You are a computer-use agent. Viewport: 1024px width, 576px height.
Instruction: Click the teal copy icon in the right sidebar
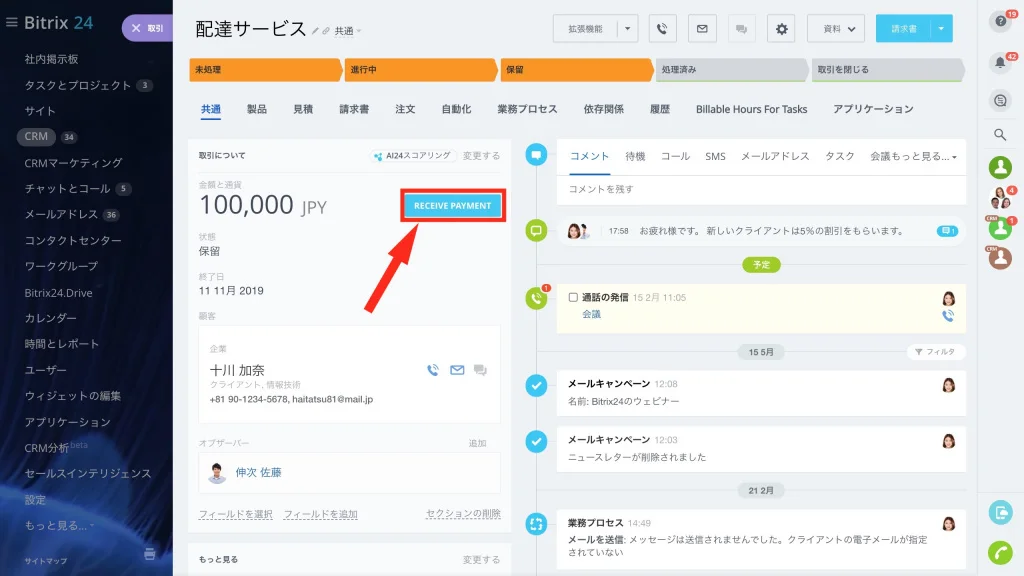(x=1000, y=513)
